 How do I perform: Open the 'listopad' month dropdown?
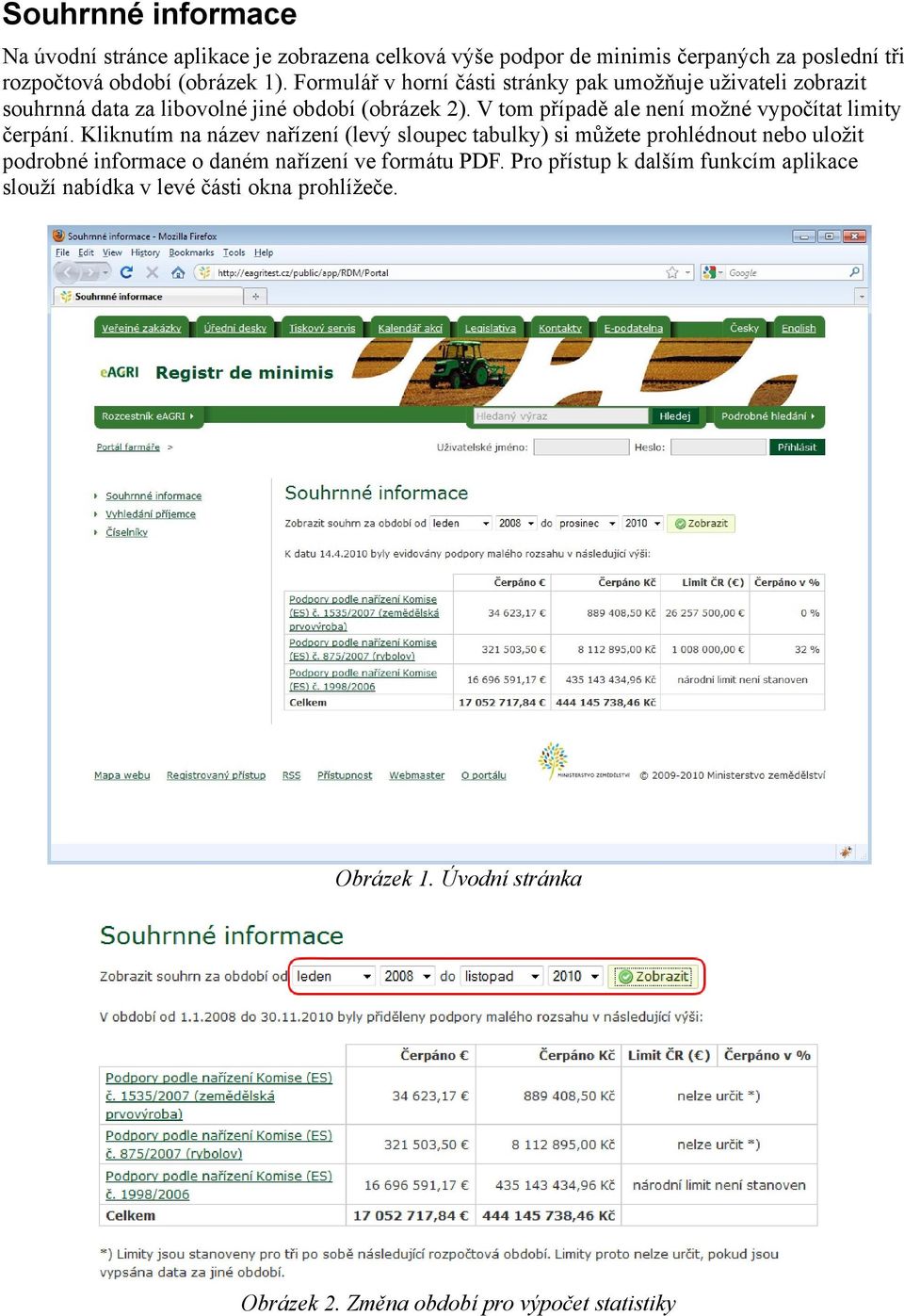point(502,976)
